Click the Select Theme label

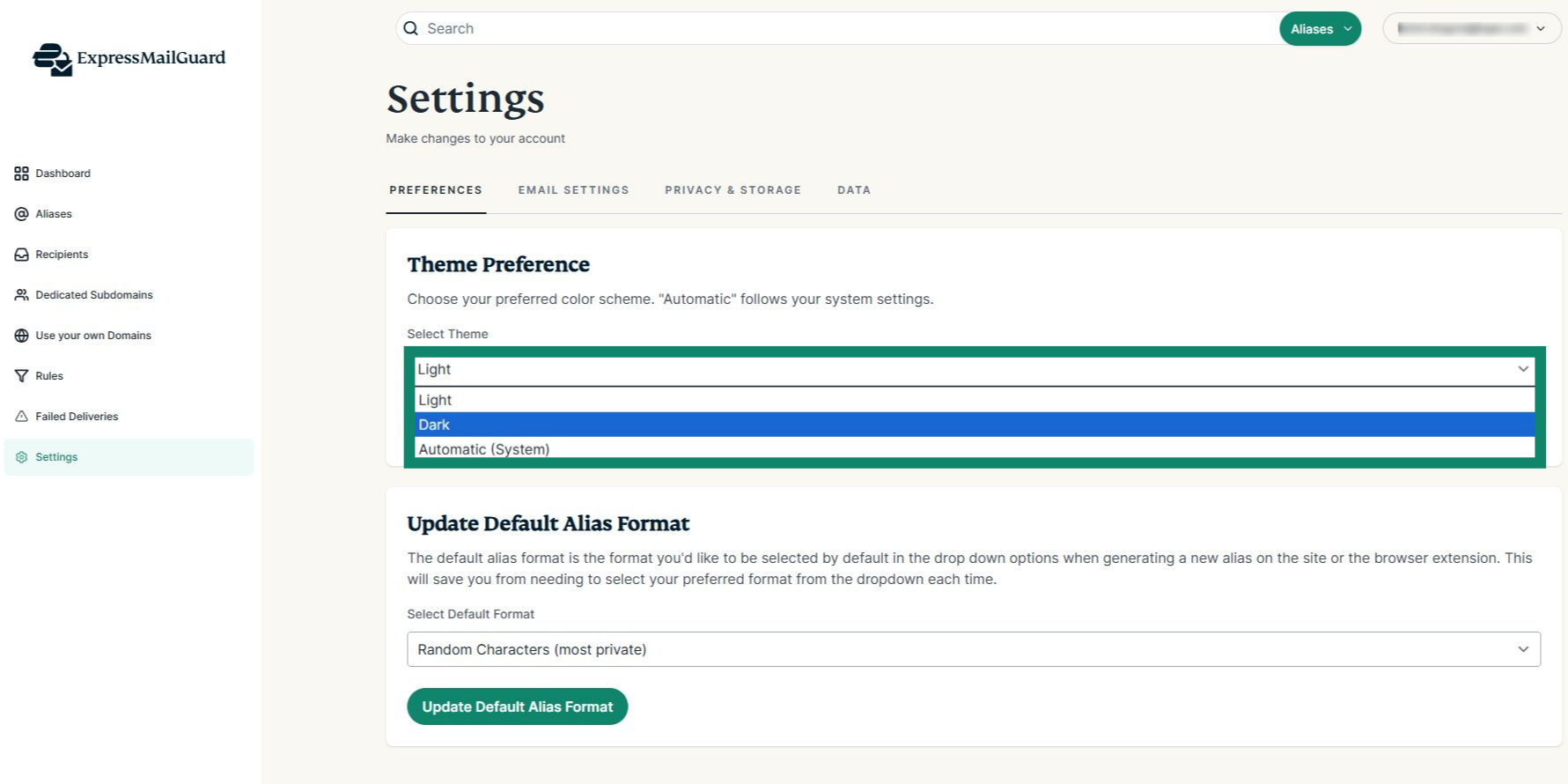(447, 334)
